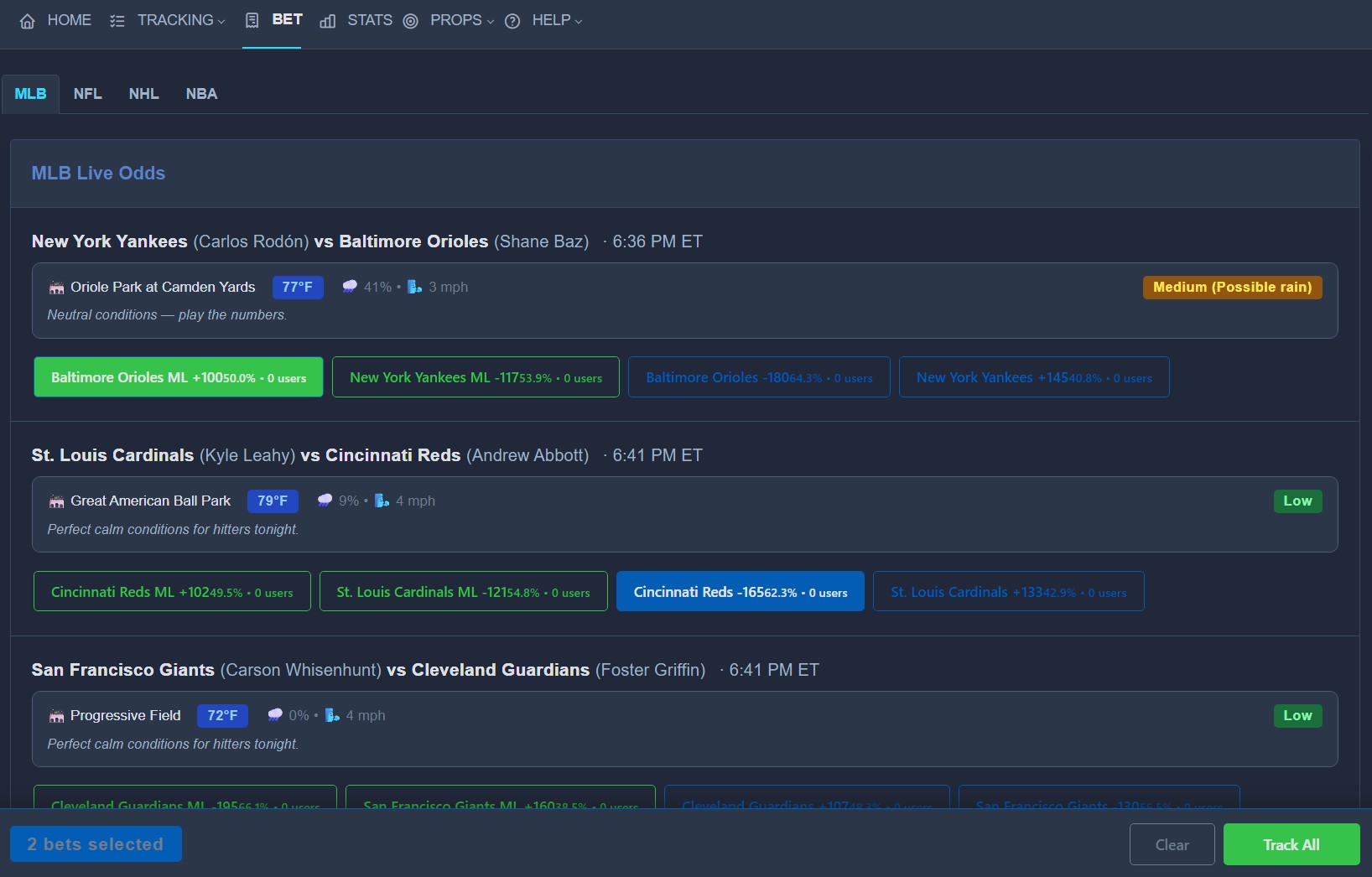Click wind icon at Great American Ball Park

click(x=382, y=501)
